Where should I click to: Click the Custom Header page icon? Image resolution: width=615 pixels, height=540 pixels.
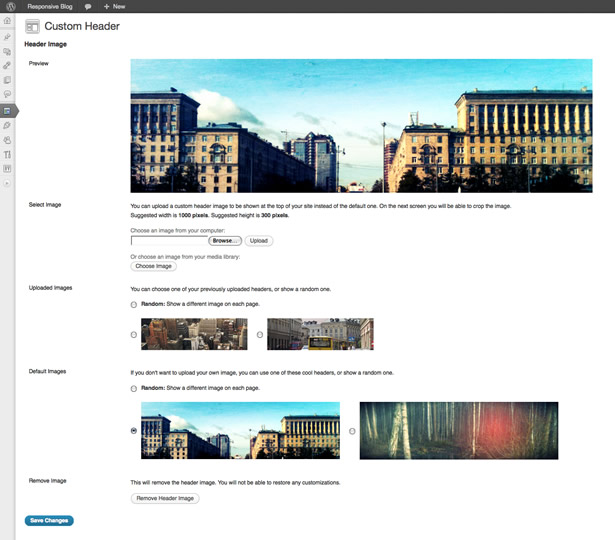pyautogui.click(x=32, y=26)
